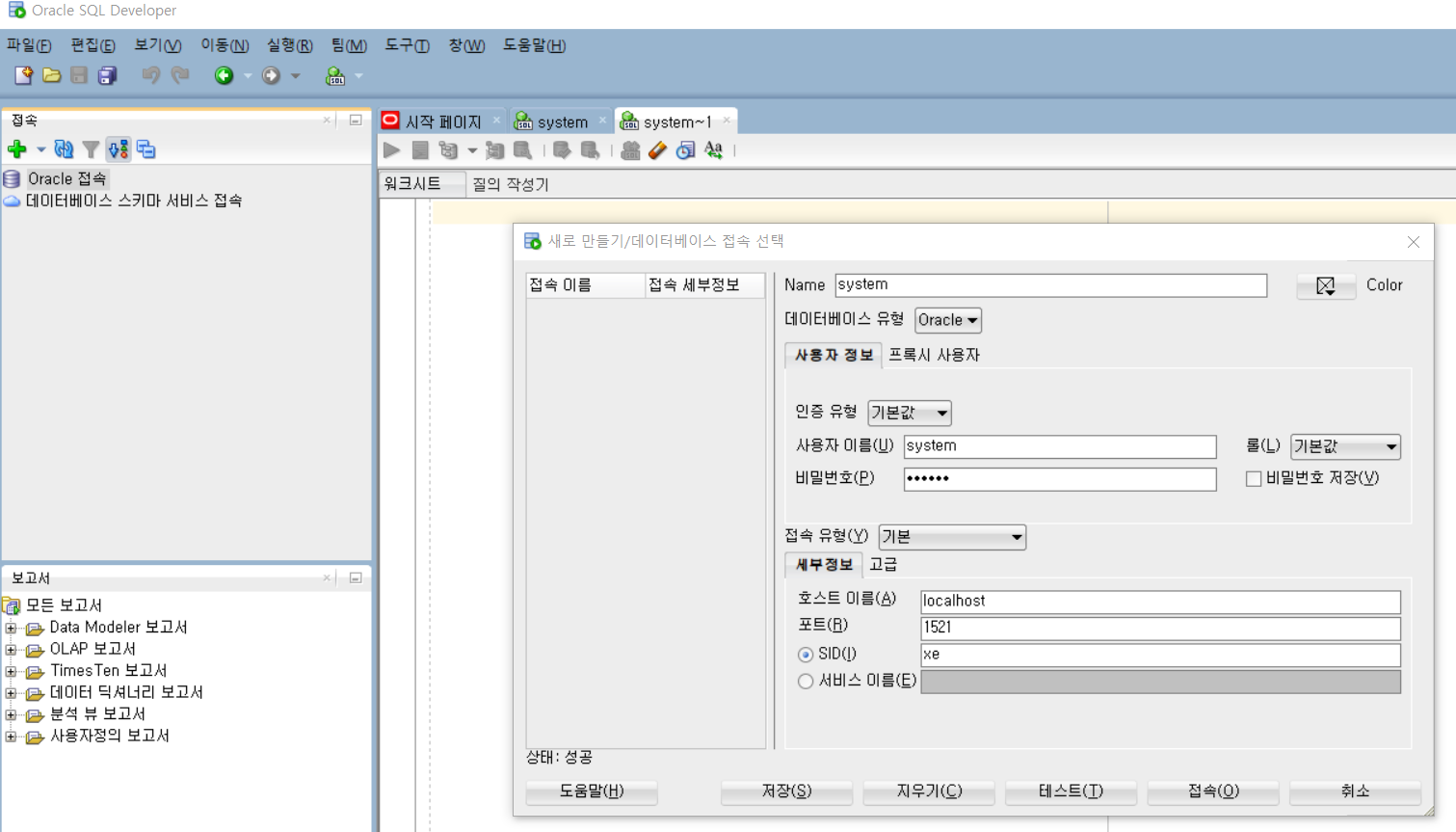
Task: Click SQL History clock icon
Action: 685,150
